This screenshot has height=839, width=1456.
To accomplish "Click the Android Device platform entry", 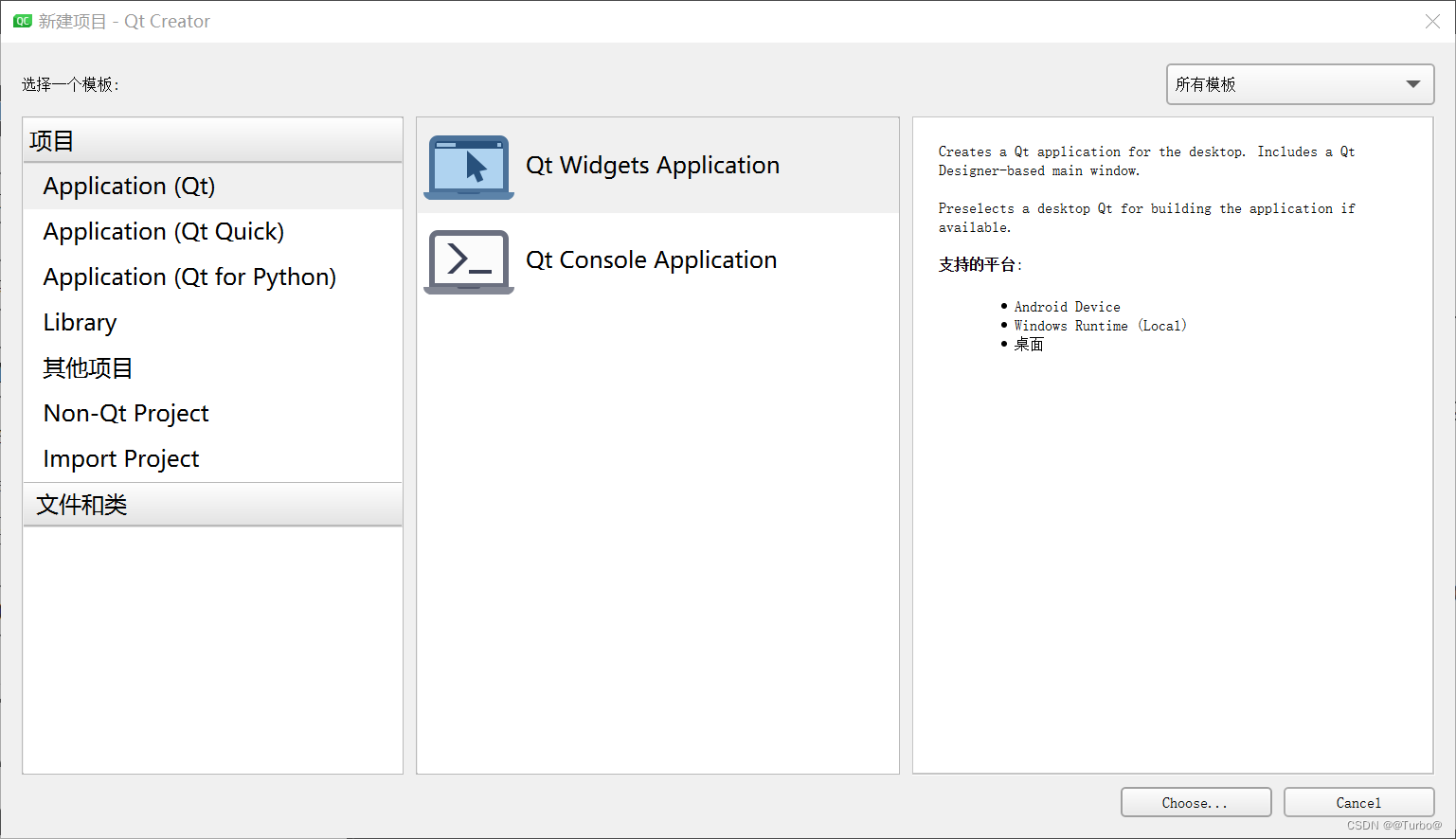I will point(1067,307).
